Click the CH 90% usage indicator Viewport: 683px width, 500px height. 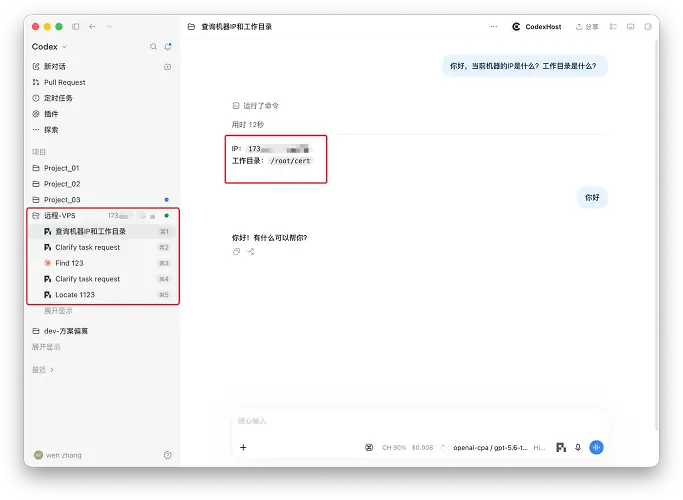pyautogui.click(x=394, y=447)
